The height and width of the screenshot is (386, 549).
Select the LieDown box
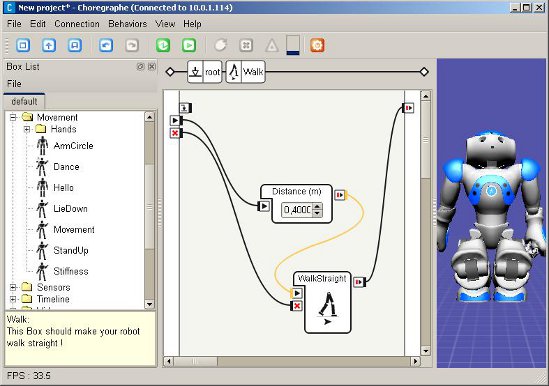(x=62, y=209)
